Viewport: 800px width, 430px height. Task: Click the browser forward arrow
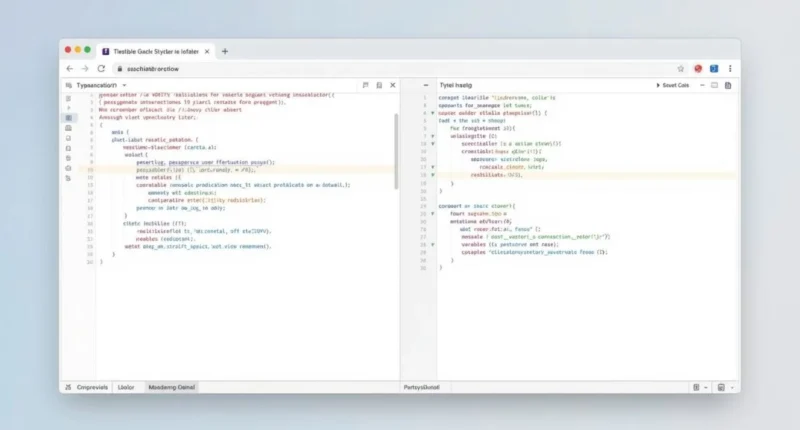click(x=85, y=68)
